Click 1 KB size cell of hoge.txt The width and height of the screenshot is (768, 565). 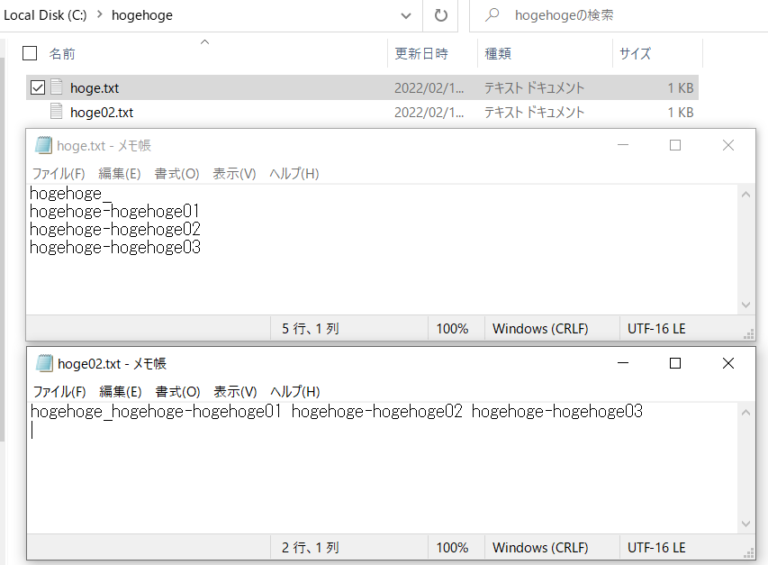point(680,88)
